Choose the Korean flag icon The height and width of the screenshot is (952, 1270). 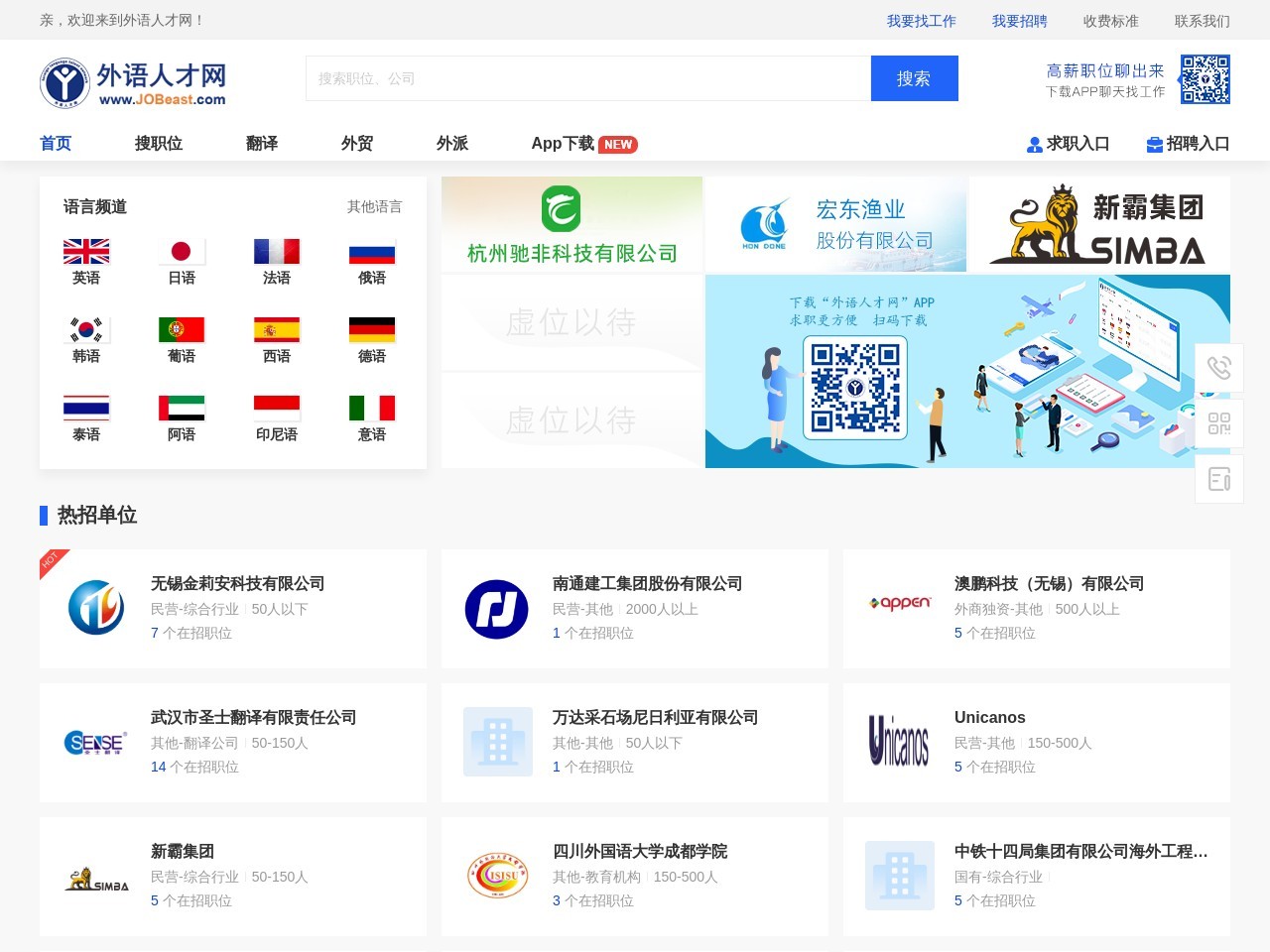pyautogui.click(x=86, y=330)
